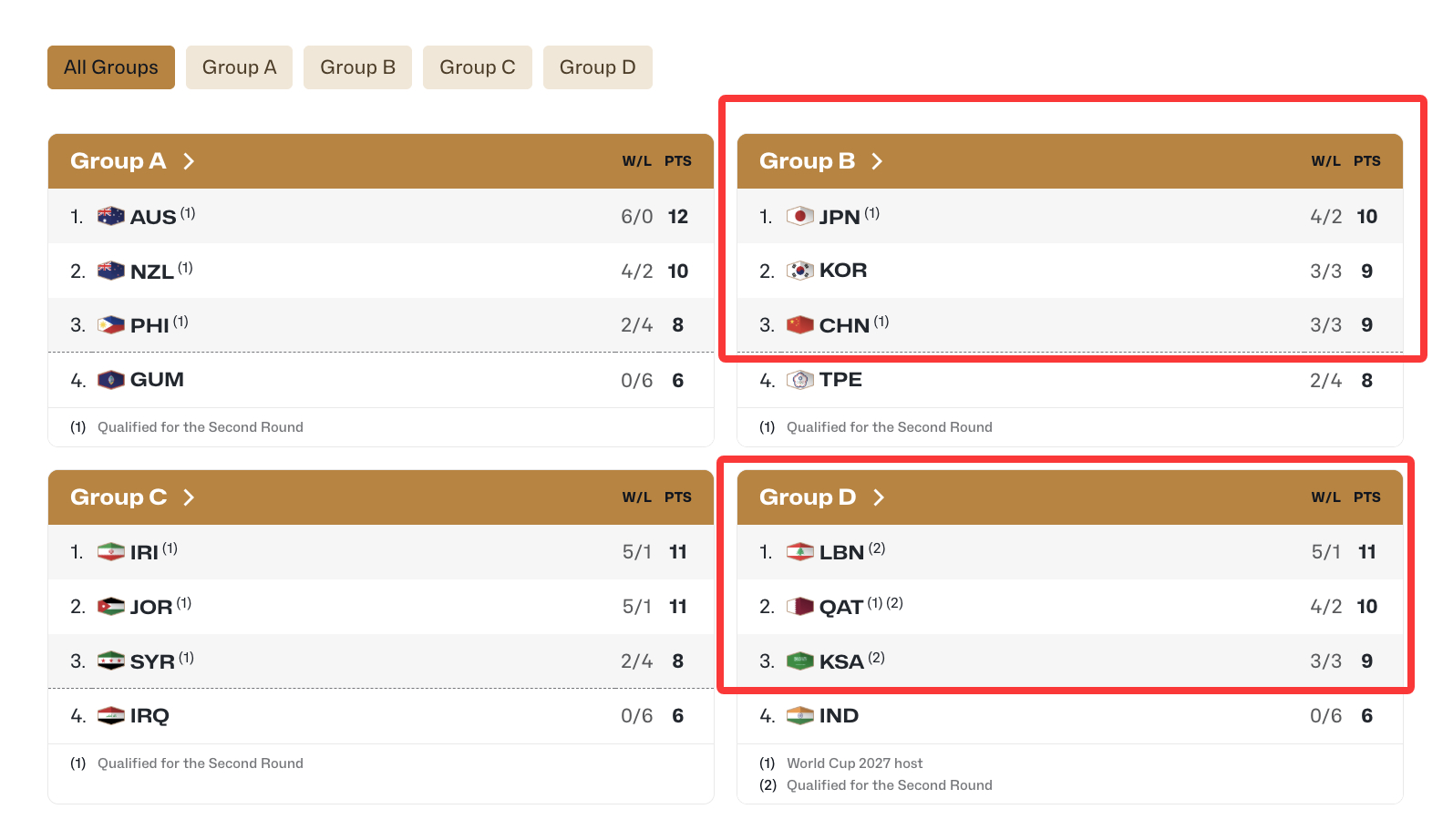Select the Group D filter tab
Image resolution: width=1453 pixels, height=840 pixels.
click(x=598, y=67)
